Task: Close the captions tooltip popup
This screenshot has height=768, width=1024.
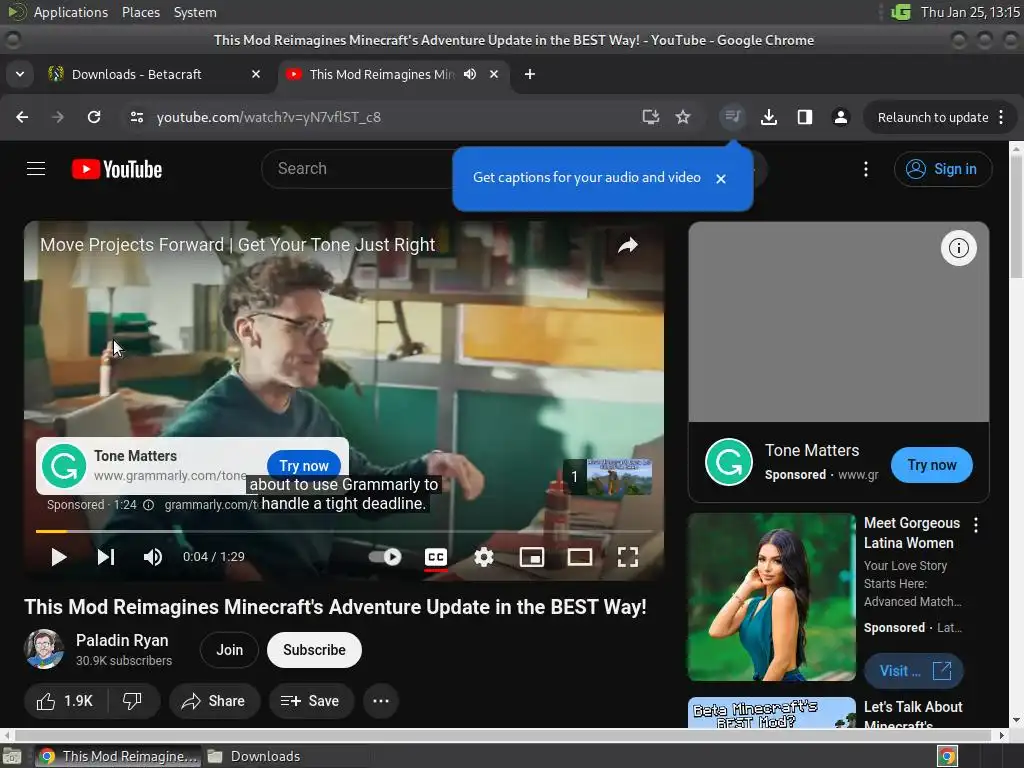Action: [x=720, y=178]
